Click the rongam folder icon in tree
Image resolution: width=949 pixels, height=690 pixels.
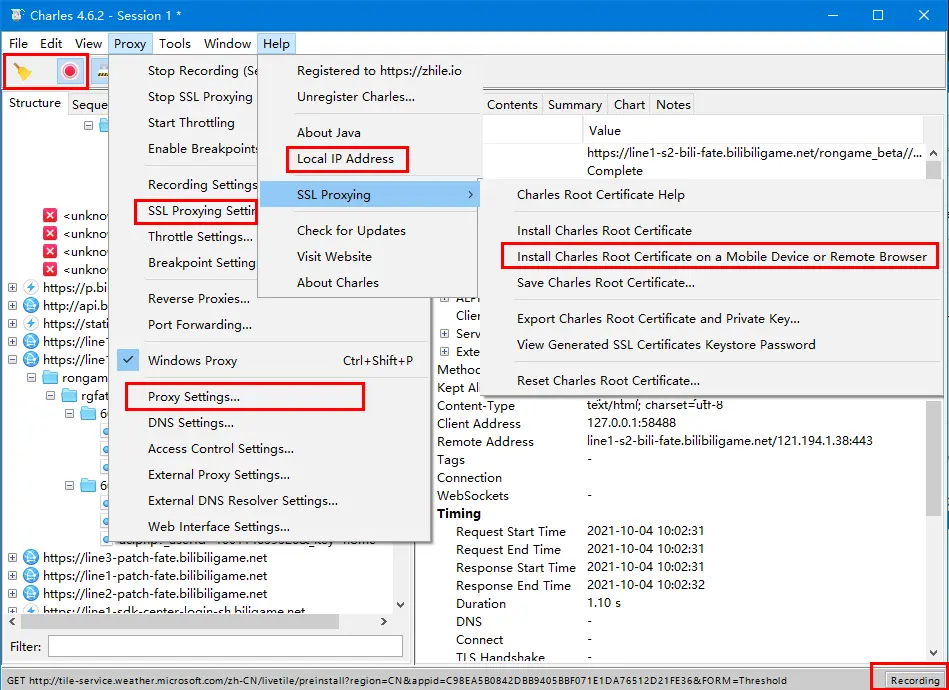(x=50, y=378)
